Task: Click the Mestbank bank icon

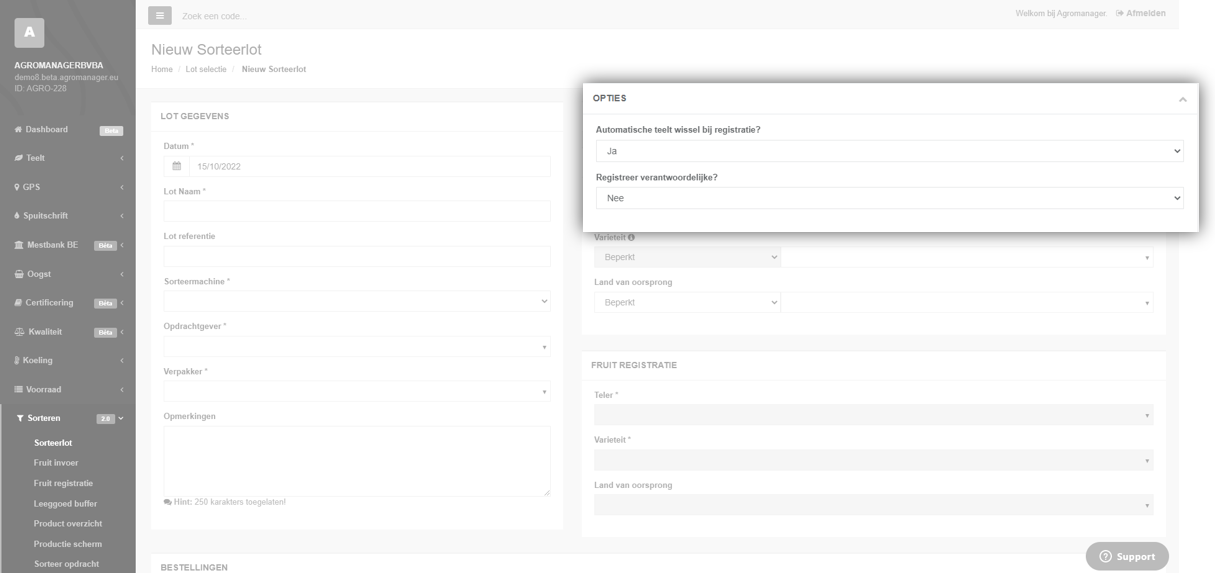Action: click(19, 245)
